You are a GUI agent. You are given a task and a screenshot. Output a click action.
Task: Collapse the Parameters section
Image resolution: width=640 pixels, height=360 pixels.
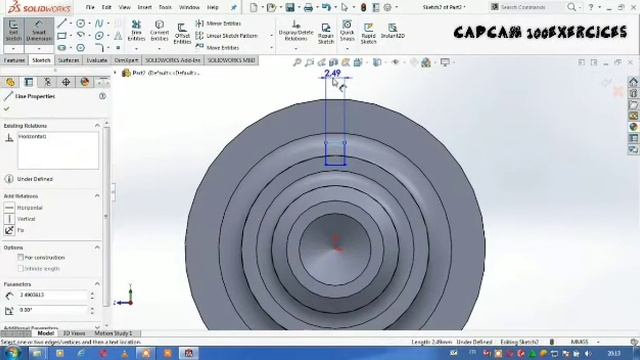pos(97,284)
